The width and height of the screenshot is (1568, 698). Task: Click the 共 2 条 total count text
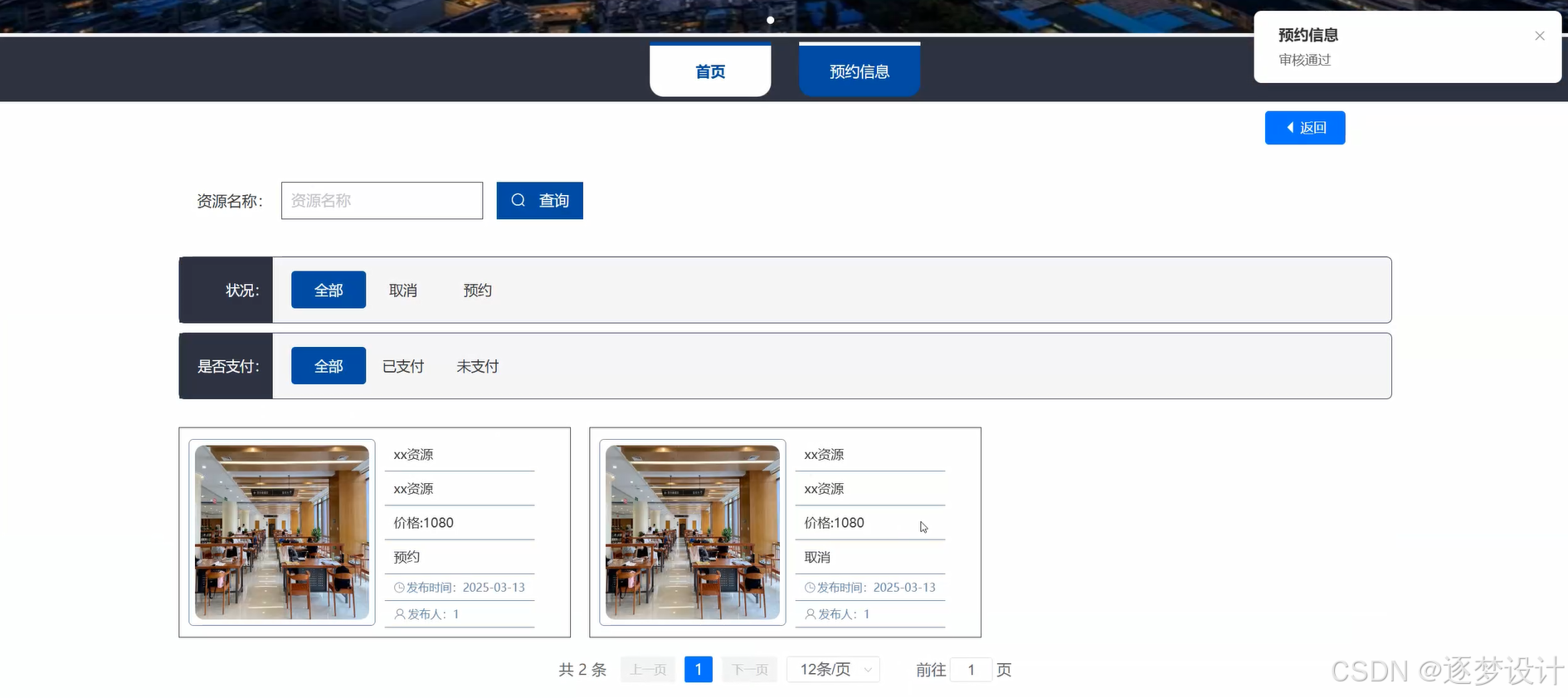pyautogui.click(x=582, y=670)
